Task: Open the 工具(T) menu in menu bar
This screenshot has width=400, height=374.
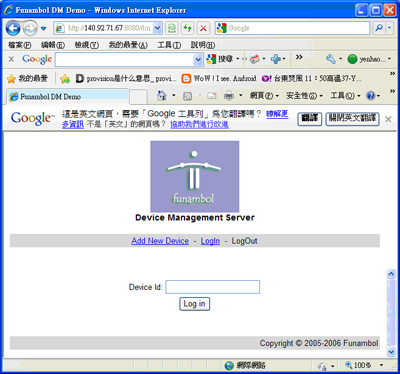Action: point(169,45)
